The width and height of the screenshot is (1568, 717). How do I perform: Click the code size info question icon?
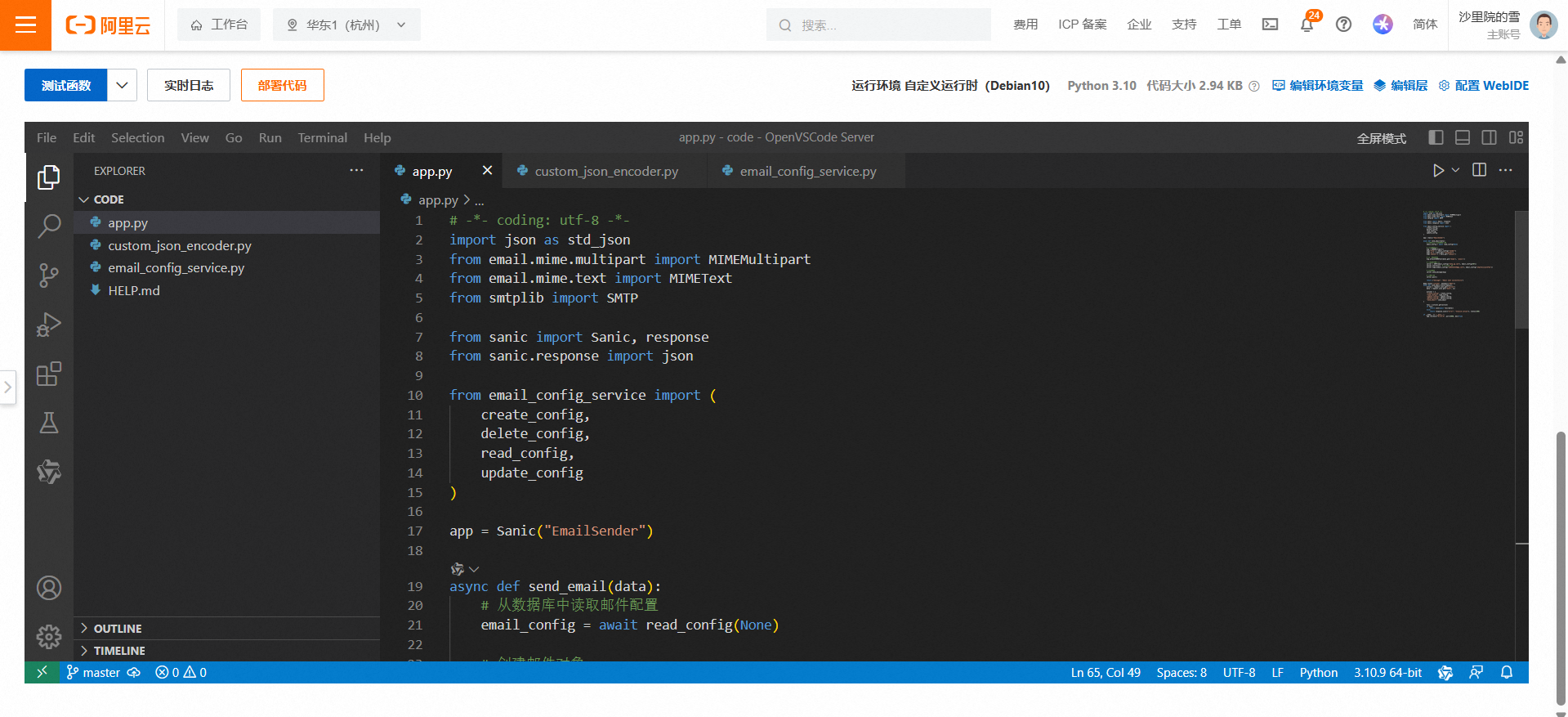1254,86
